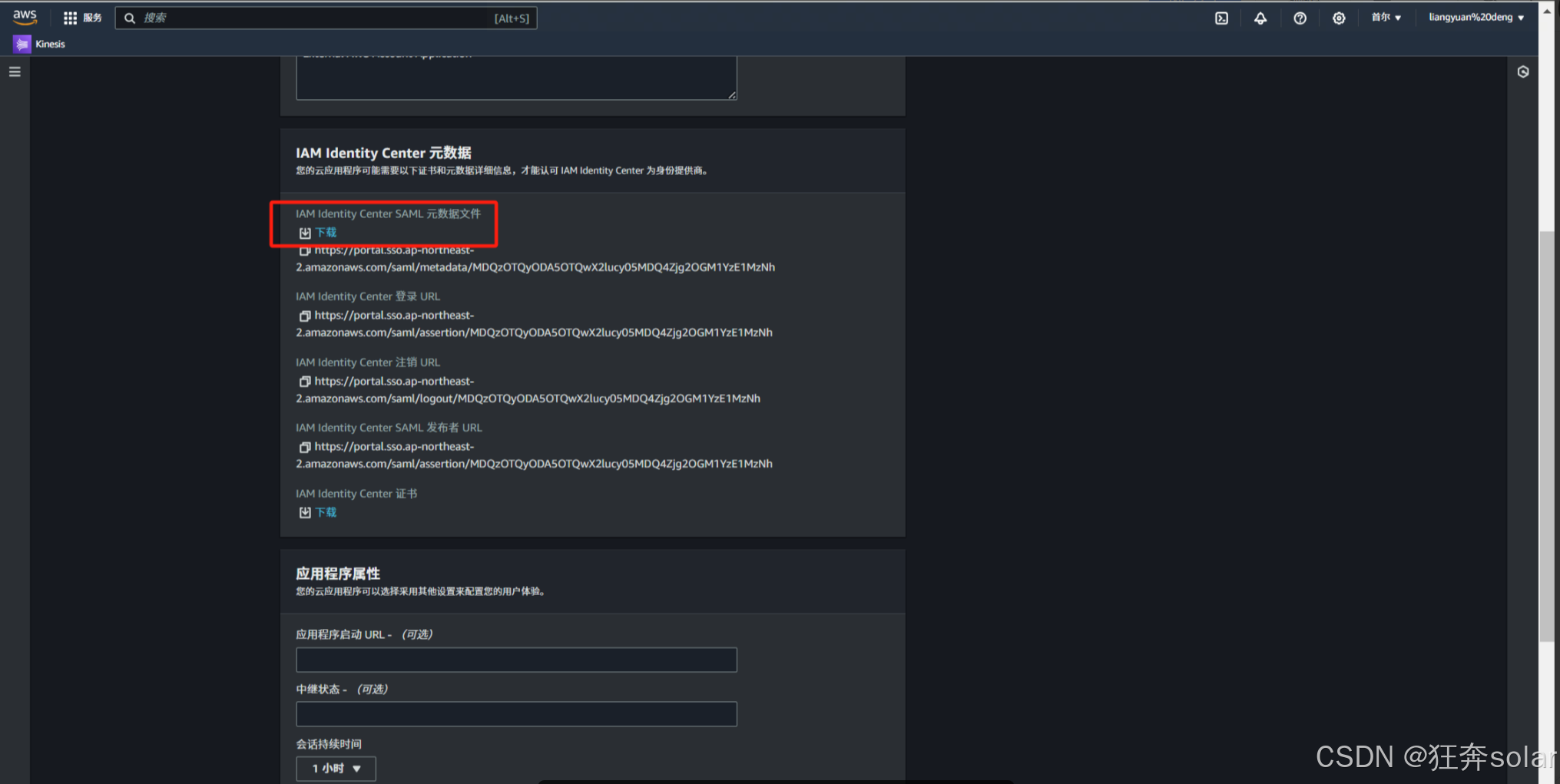
Task: Open the hamburger side navigation menu
Action: [x=15, y=71]
